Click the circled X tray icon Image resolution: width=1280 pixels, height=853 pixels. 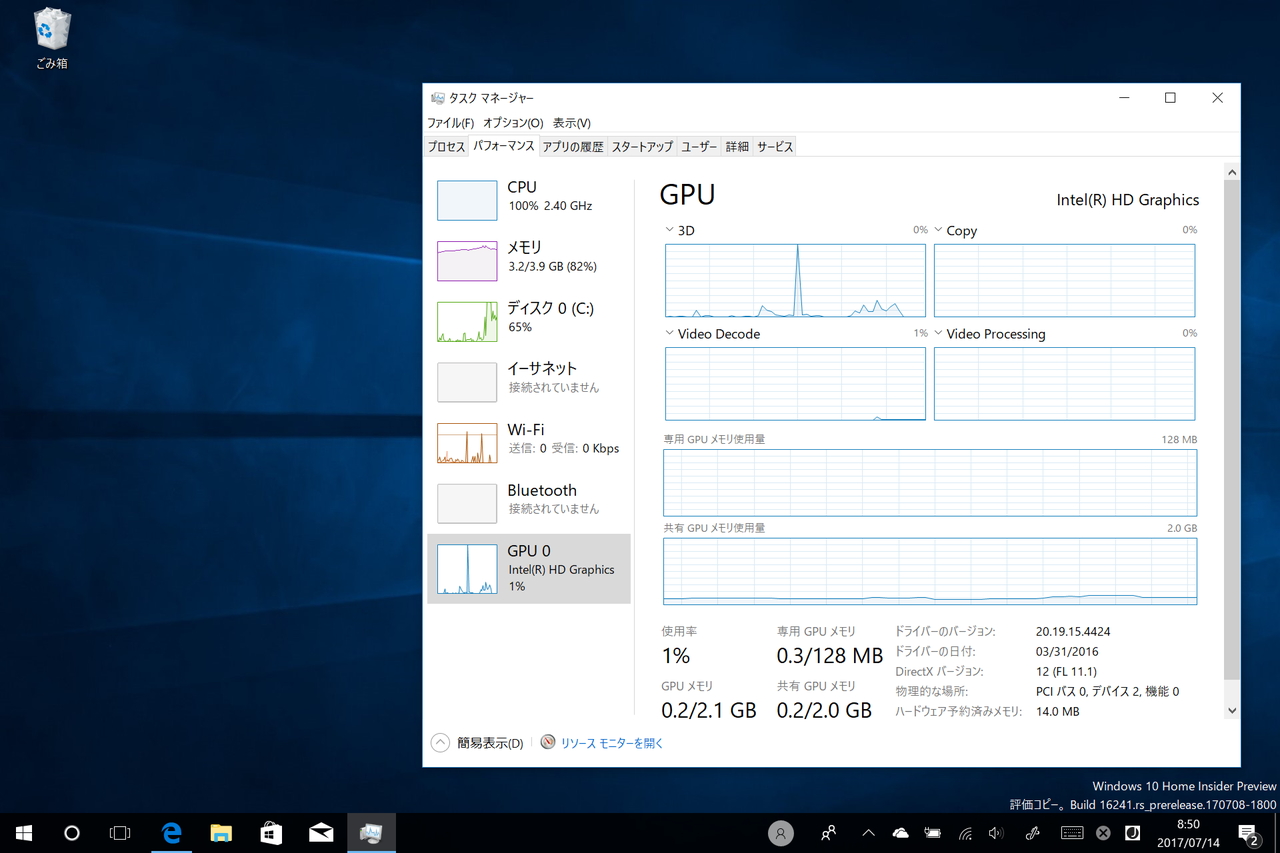coord(1103,833)
